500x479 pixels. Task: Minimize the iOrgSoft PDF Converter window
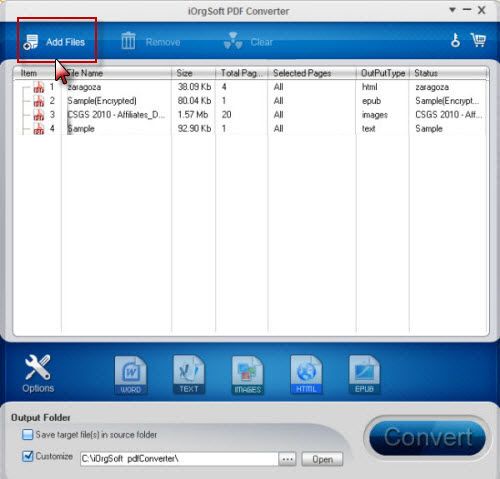pos(467,10)
